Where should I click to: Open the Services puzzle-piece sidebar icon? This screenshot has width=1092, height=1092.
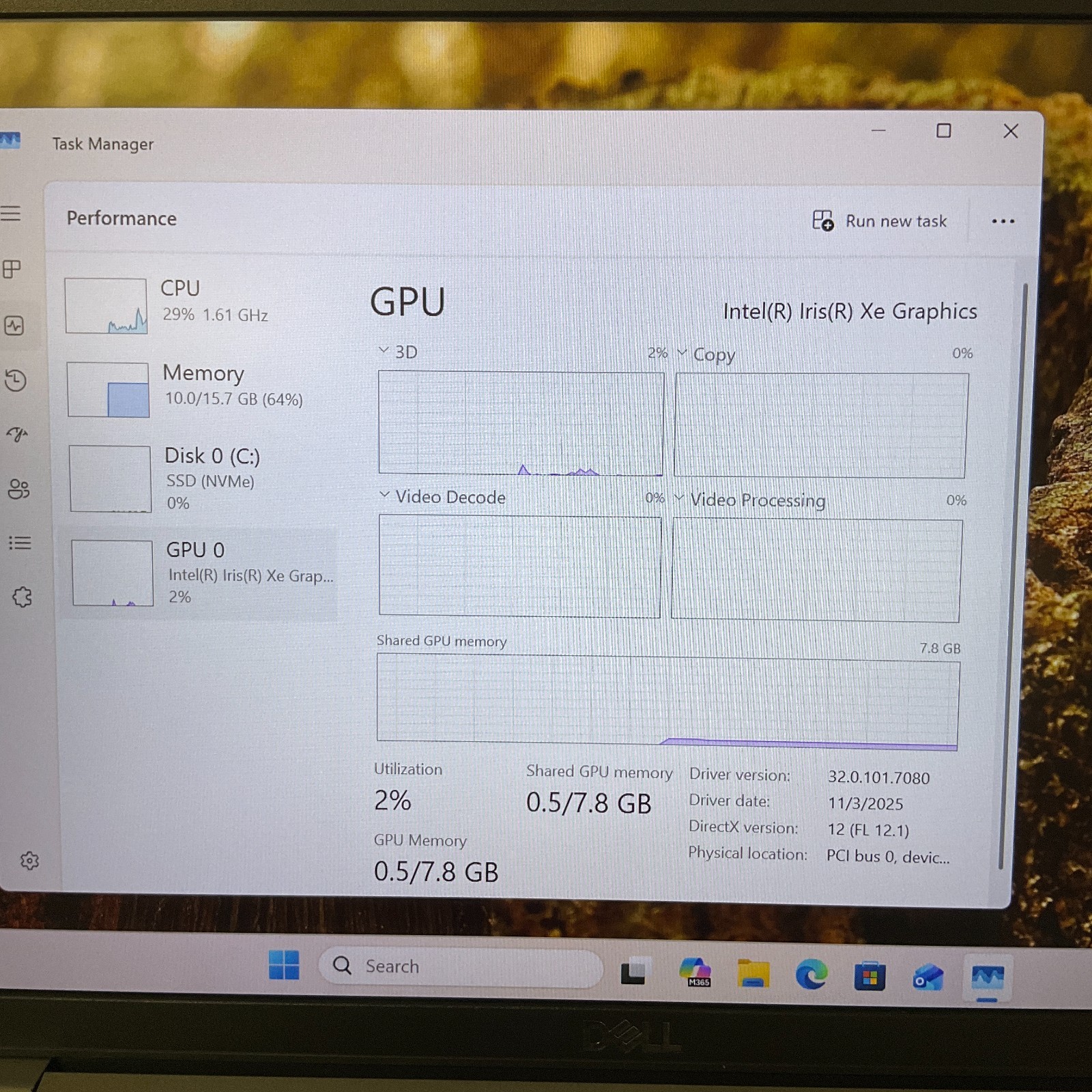22,597
